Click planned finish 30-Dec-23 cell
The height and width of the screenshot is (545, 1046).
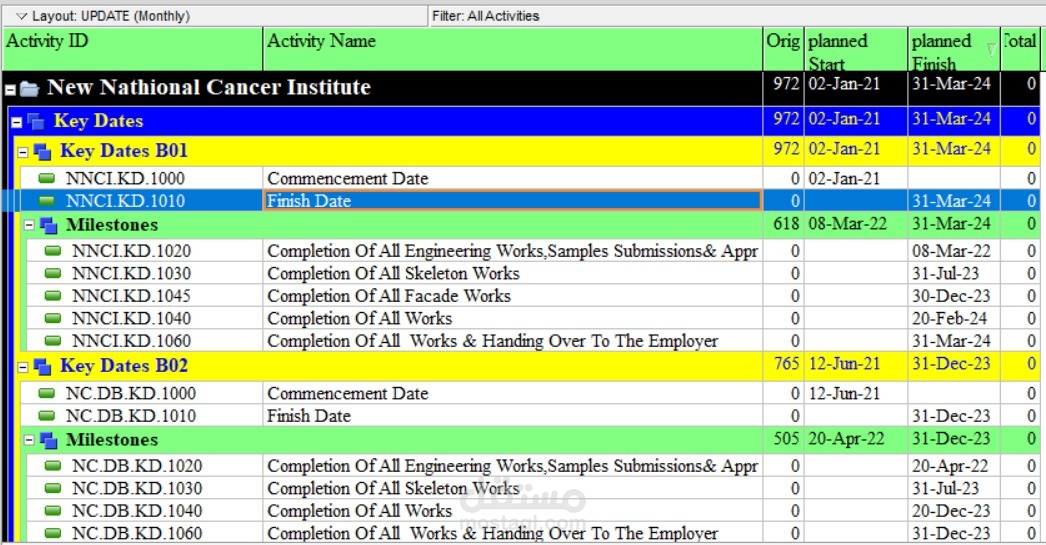click(951, 297)
